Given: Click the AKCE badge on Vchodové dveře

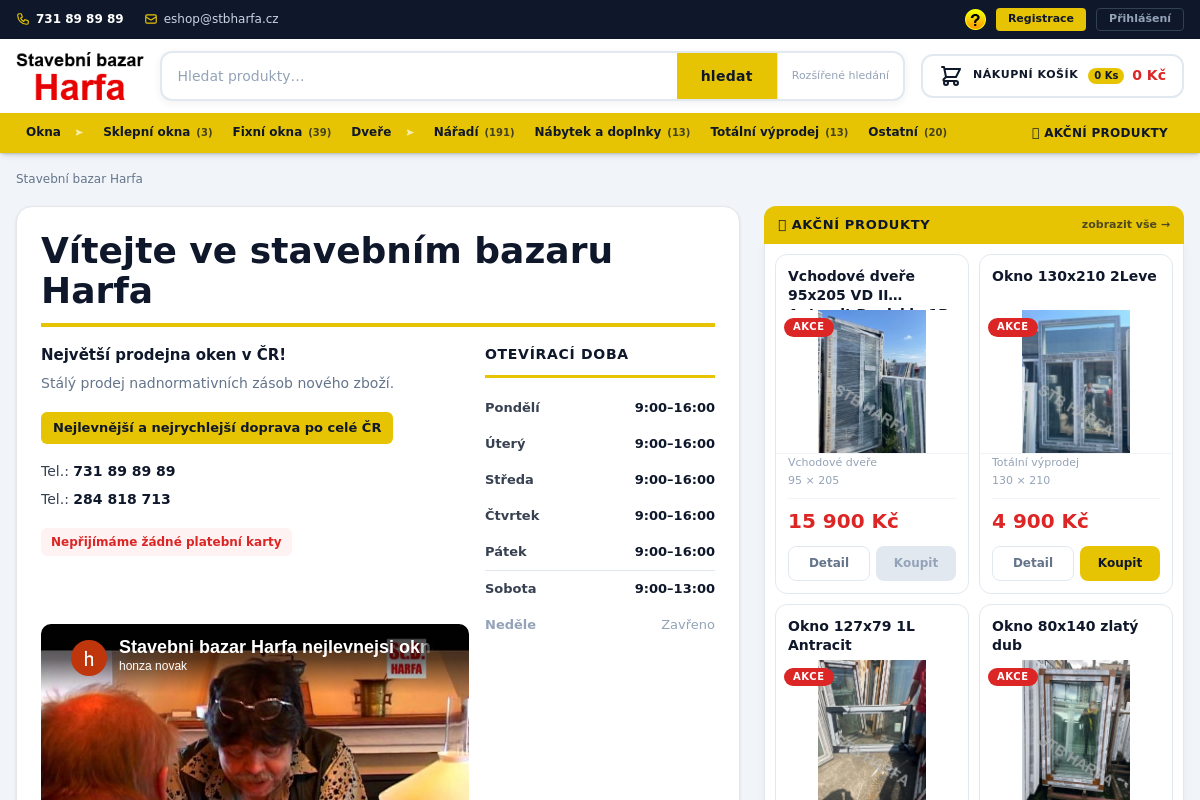Looking at the screenshot, I should coord(809,327).
